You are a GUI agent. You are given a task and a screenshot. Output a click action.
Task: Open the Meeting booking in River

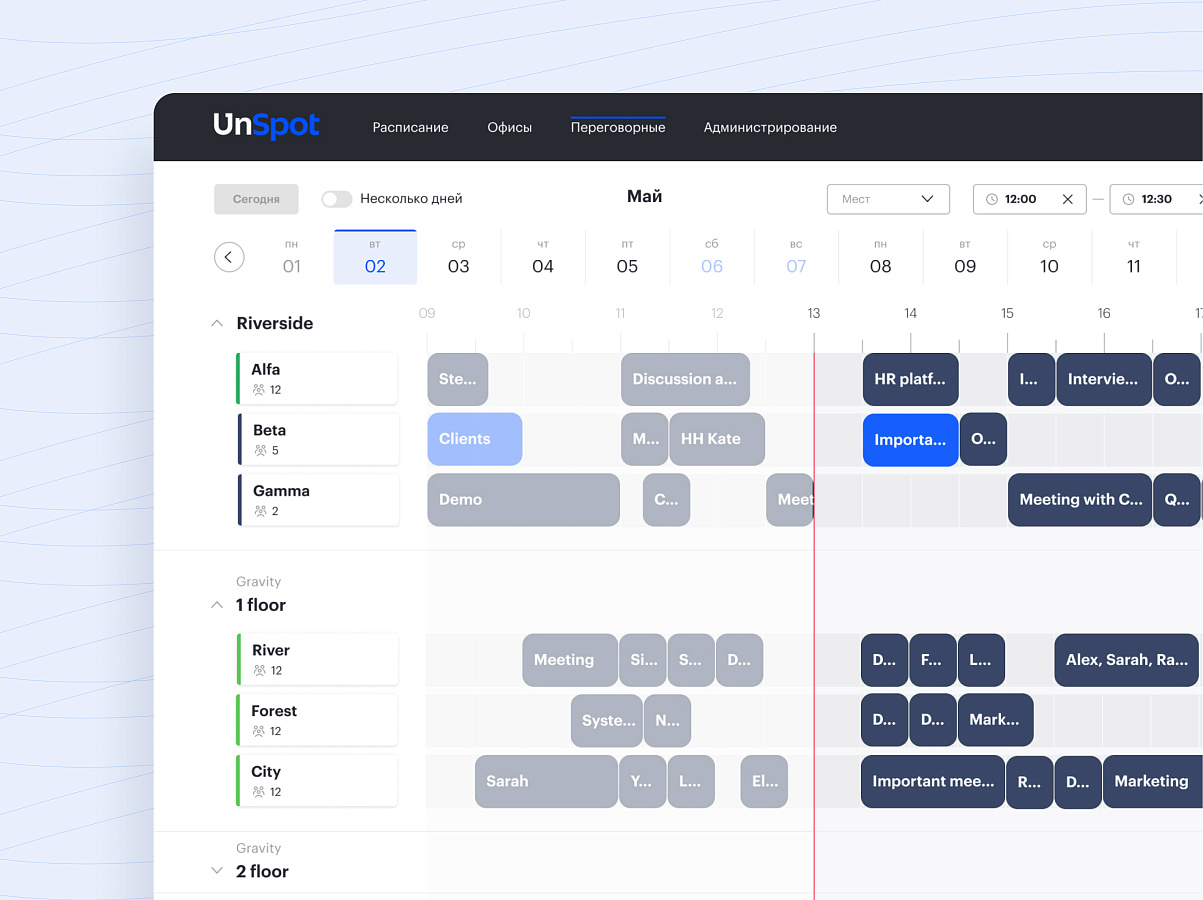coord(570,660)
